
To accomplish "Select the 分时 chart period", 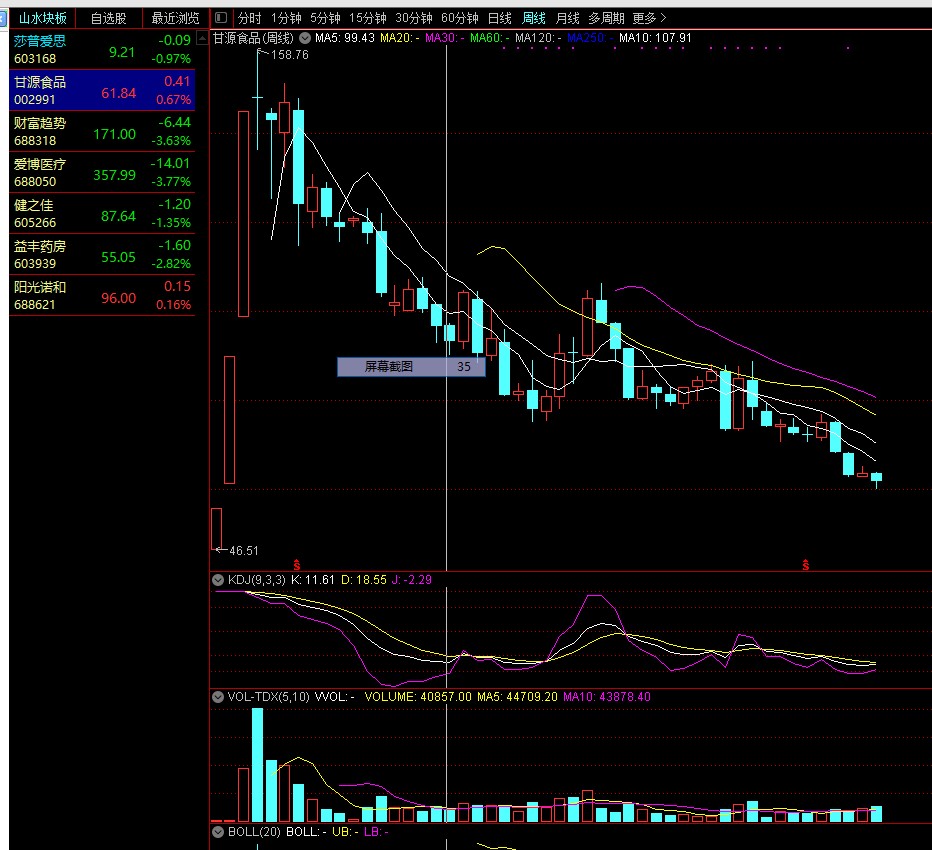I will pyautogui.click(x=249, y=18).
